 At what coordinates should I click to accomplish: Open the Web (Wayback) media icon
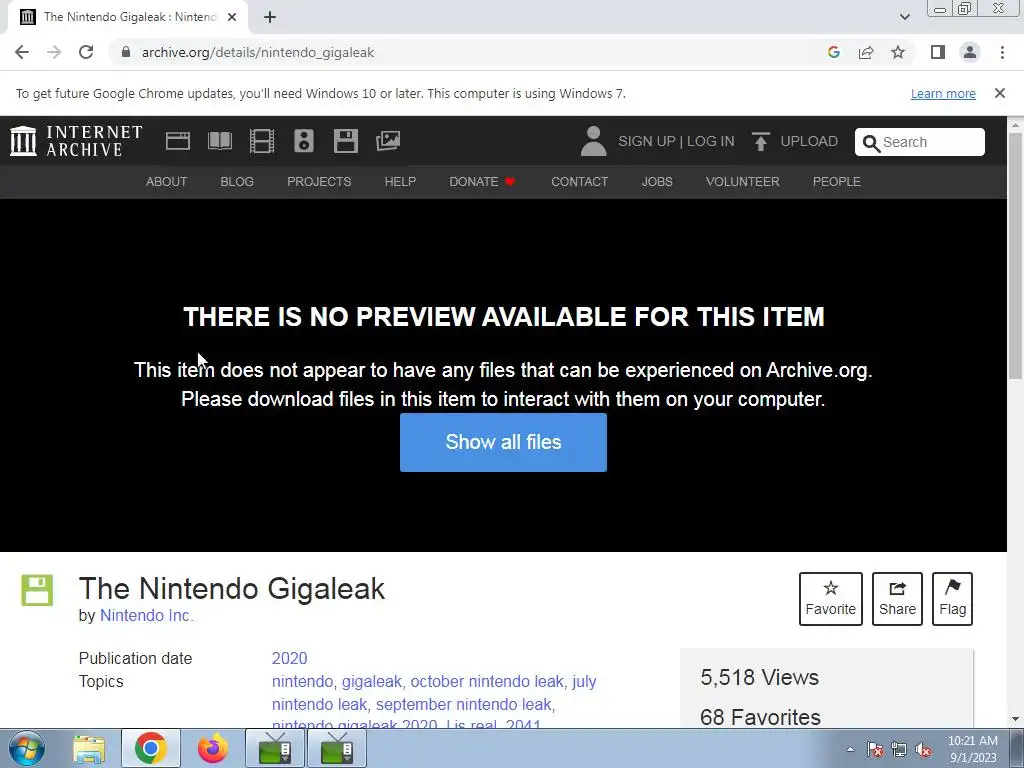(178, 141)
